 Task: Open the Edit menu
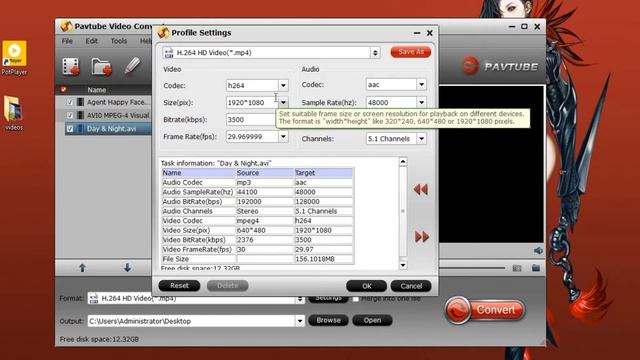click(x=91, y=41)
